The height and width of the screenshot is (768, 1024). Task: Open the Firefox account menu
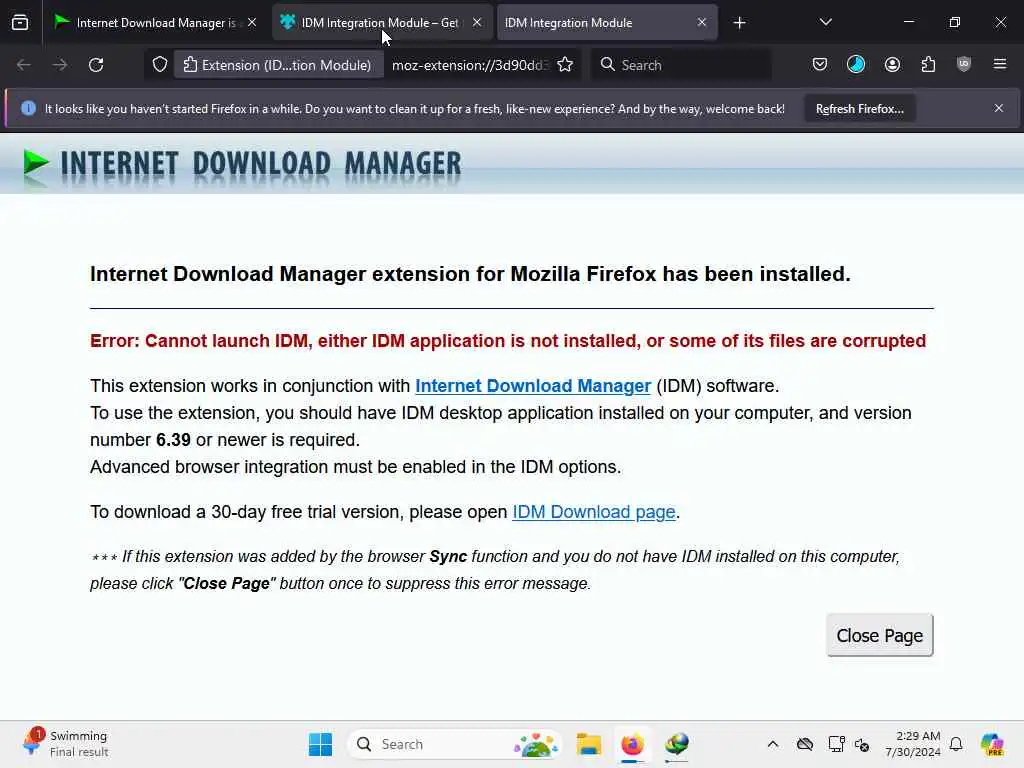point(892,65)
